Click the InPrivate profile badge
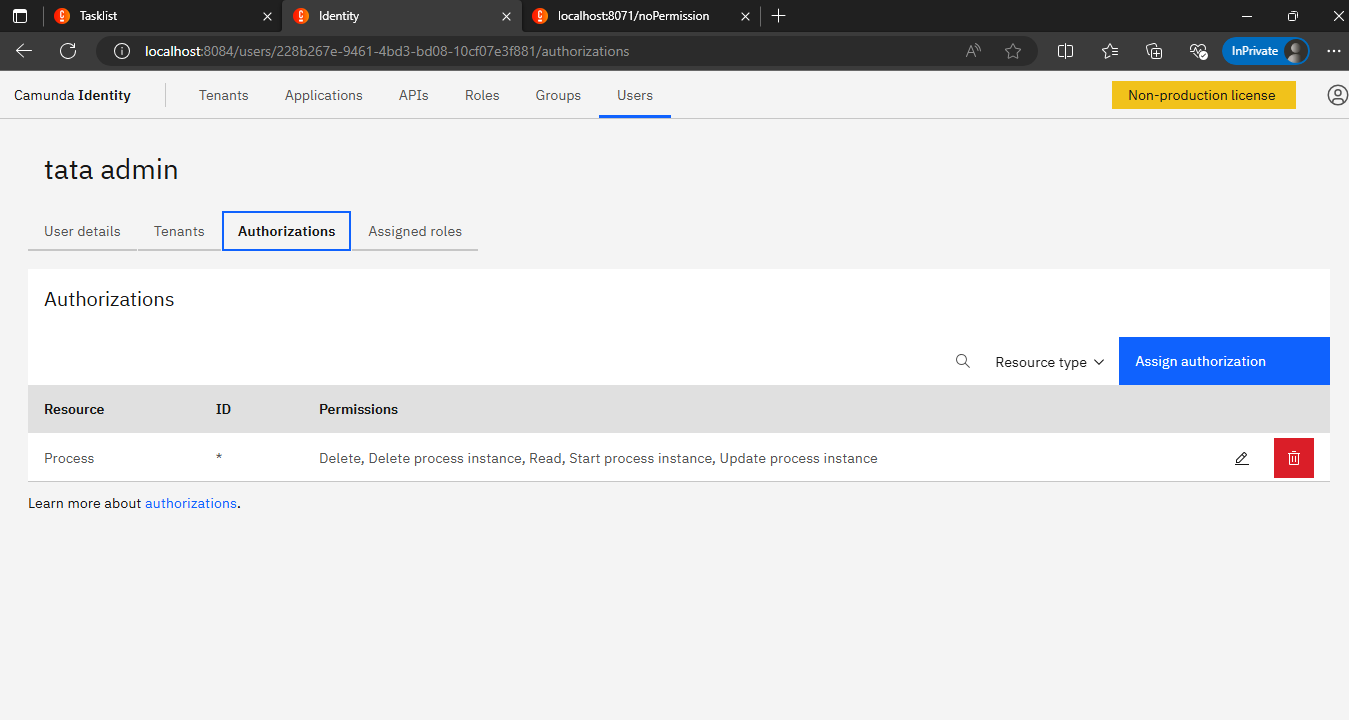This screenshot has width=1349, height=720. [x=1265, y=51]
